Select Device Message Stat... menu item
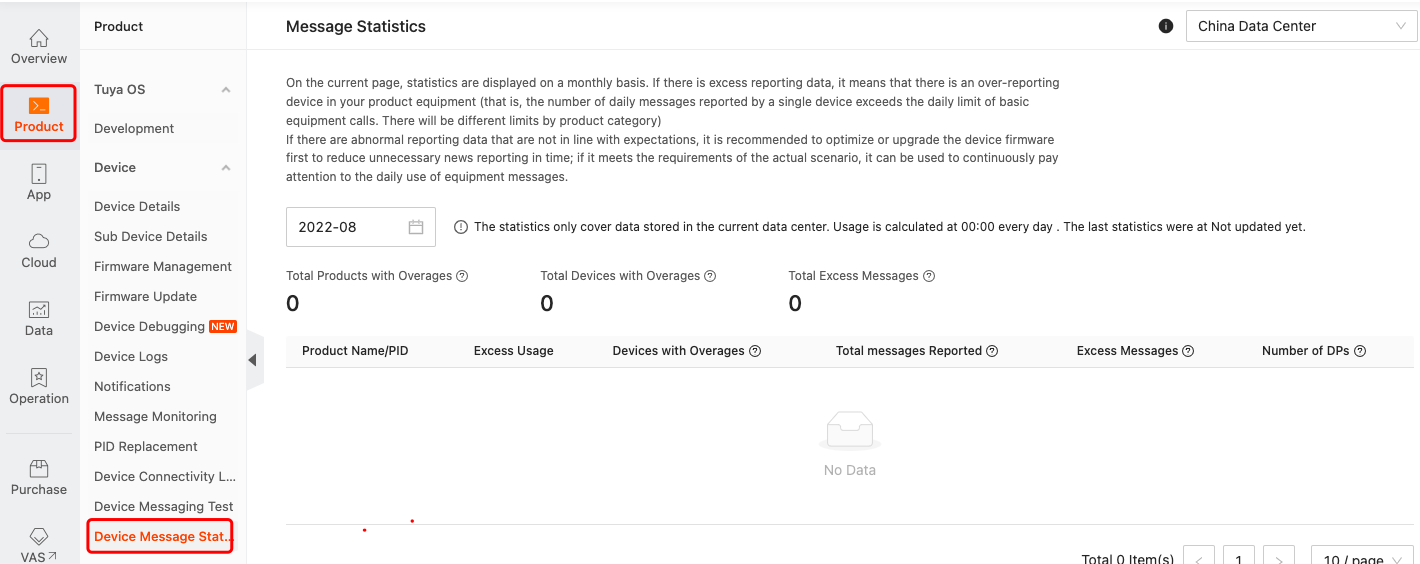Viewport: 1420px width, 564px height. tap(160, 537)
